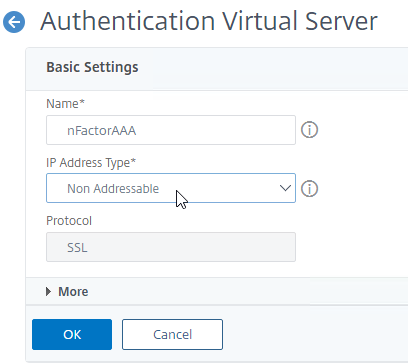Show info tooltip beside IP Address Type
This screenshot has width=408, height=363.
309,189
